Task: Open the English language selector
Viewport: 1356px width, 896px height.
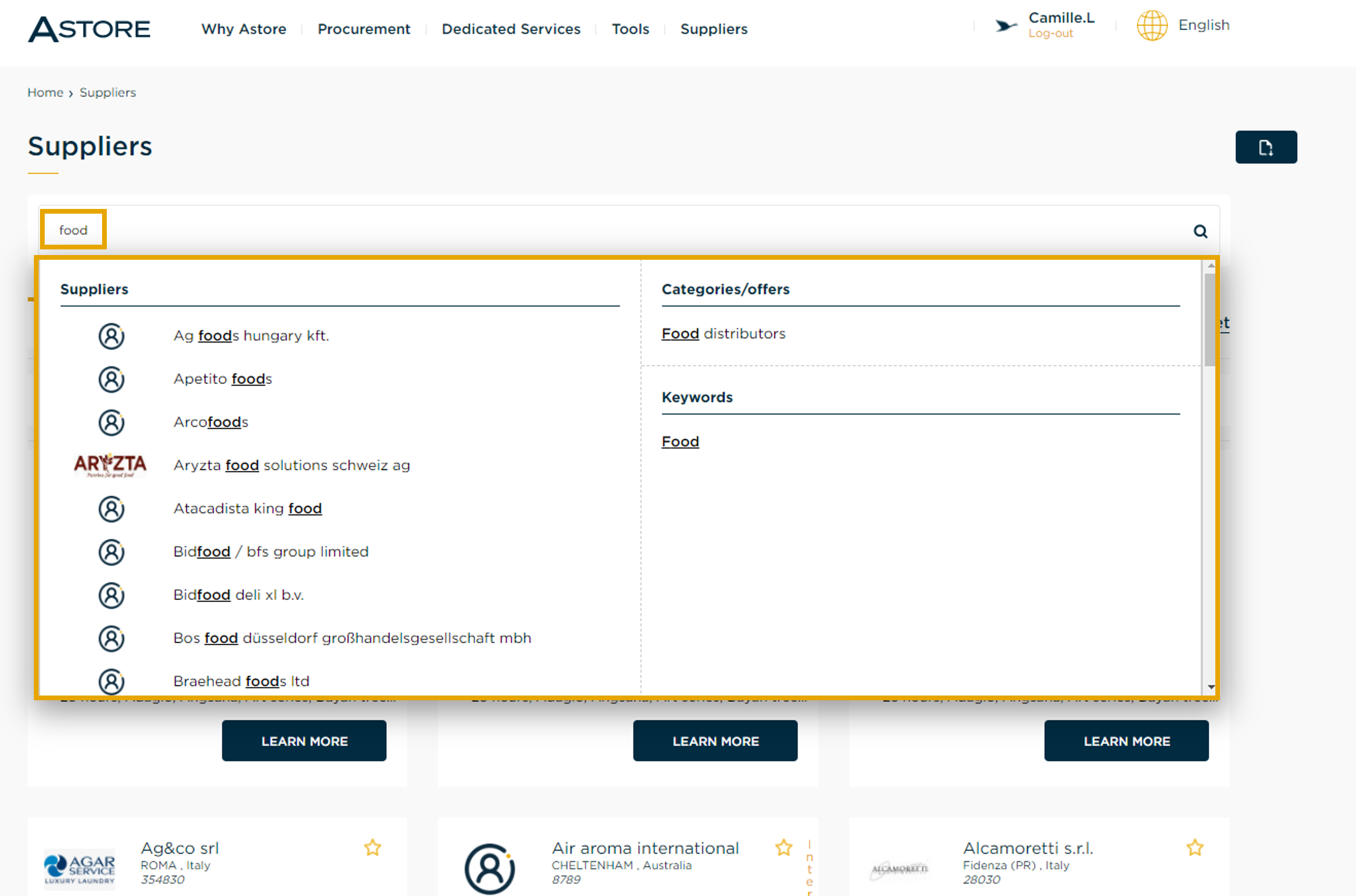Action: coord(1204,25)
